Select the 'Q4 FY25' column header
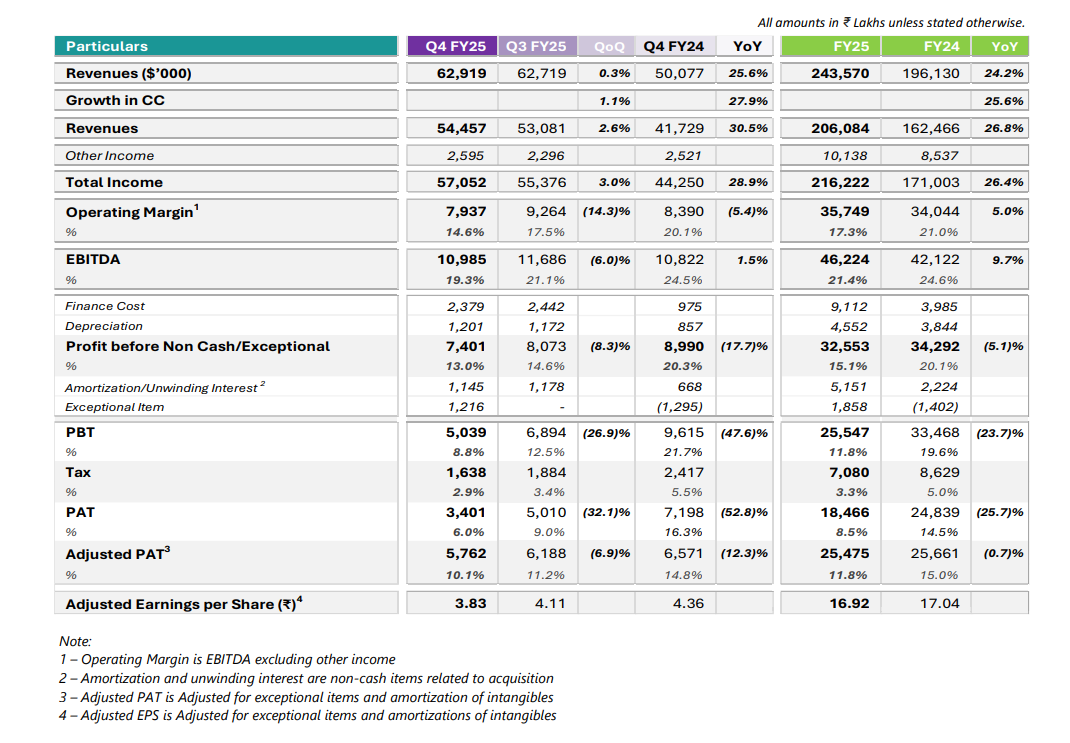1070x743 pixels. click(x=453, y=46)
